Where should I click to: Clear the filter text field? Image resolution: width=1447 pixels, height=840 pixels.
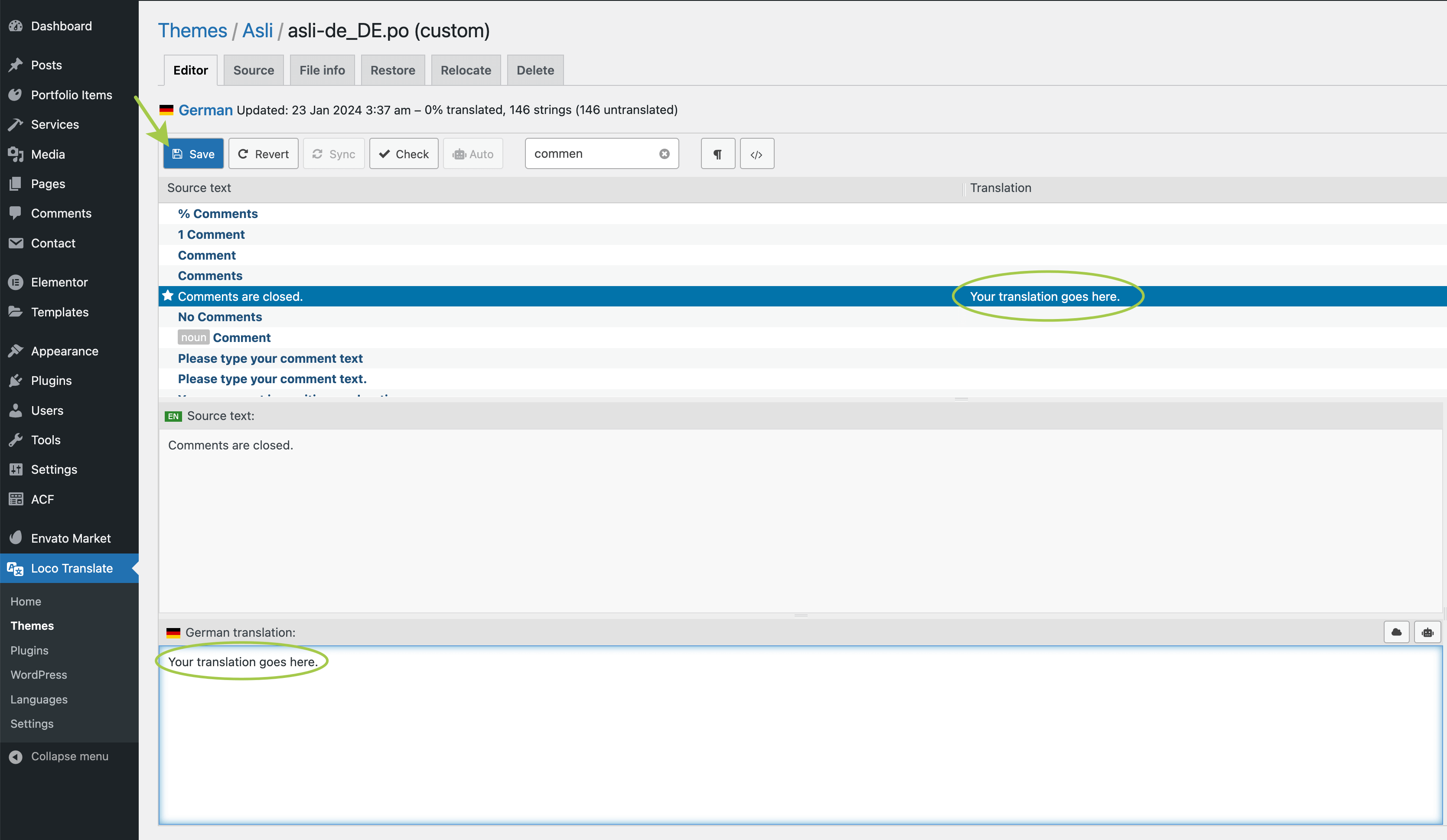pyautogui.click(x=664, y=154)
